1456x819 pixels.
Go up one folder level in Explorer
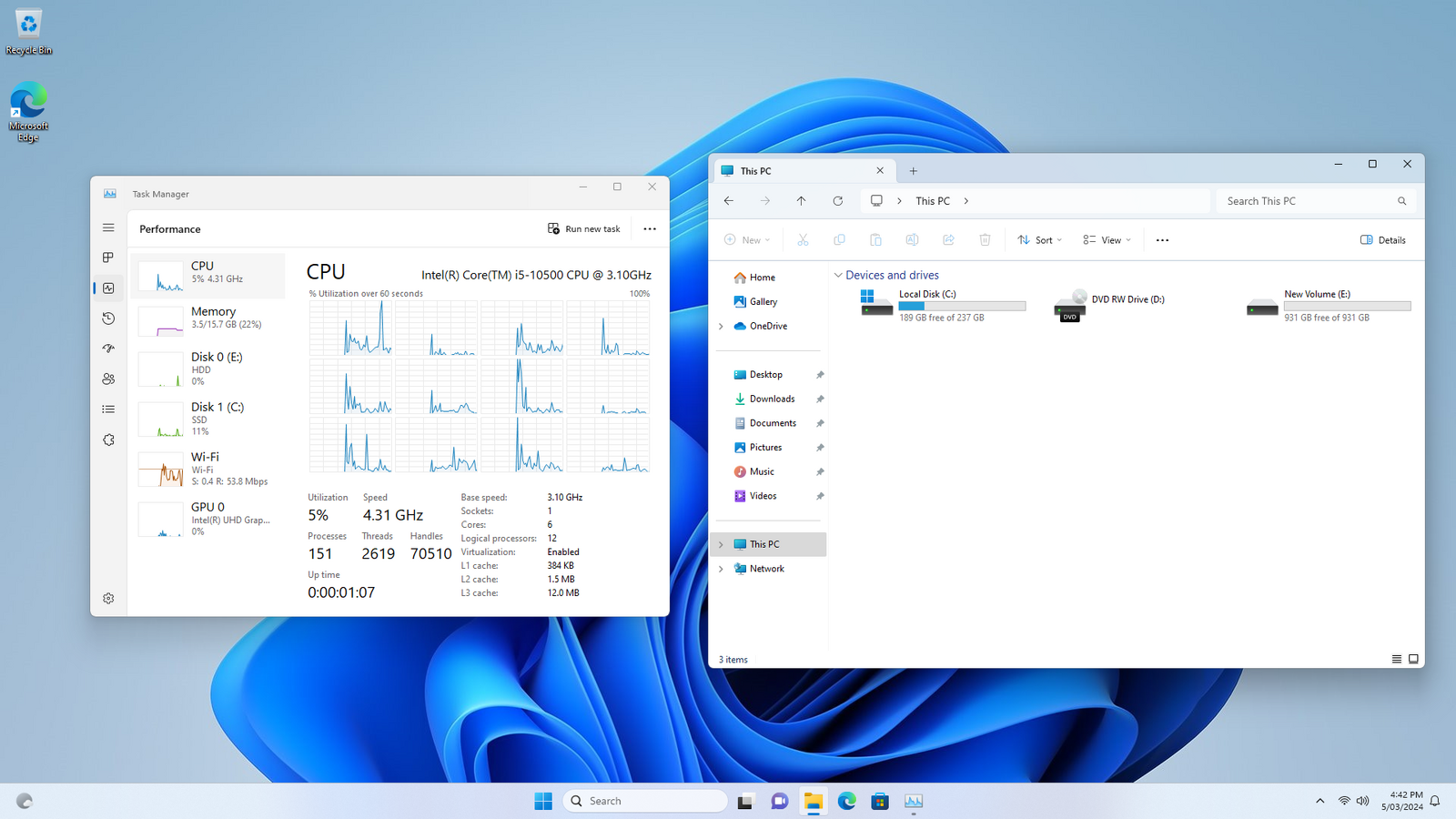point(802,201)
